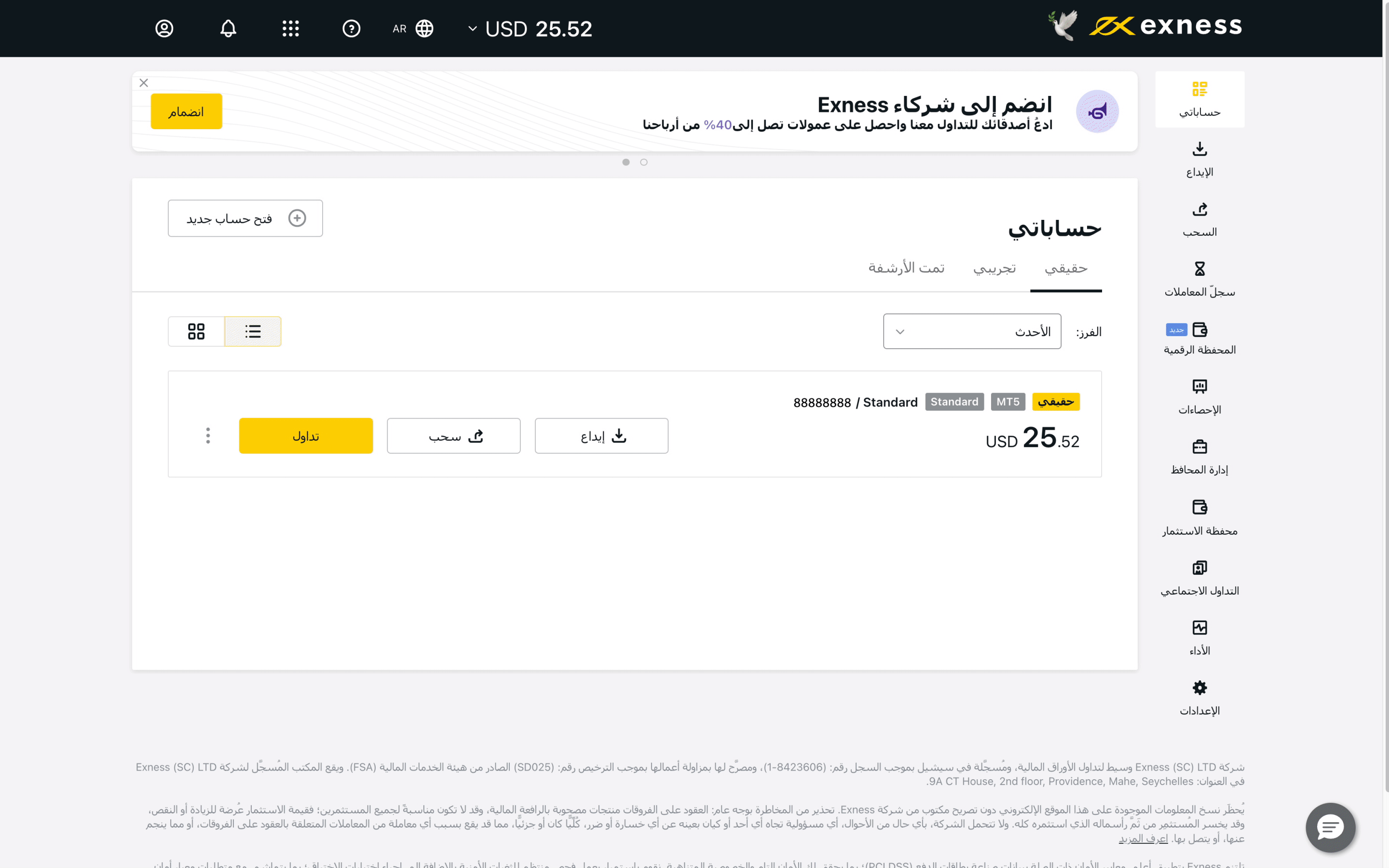Change language via AR globe icon
This screenshot has height=868, width=1389.
pos(413,28)
